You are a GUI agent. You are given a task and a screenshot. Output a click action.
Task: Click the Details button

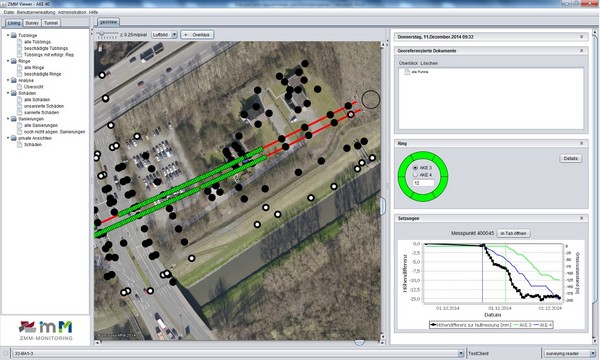click(x=571, y=158)
